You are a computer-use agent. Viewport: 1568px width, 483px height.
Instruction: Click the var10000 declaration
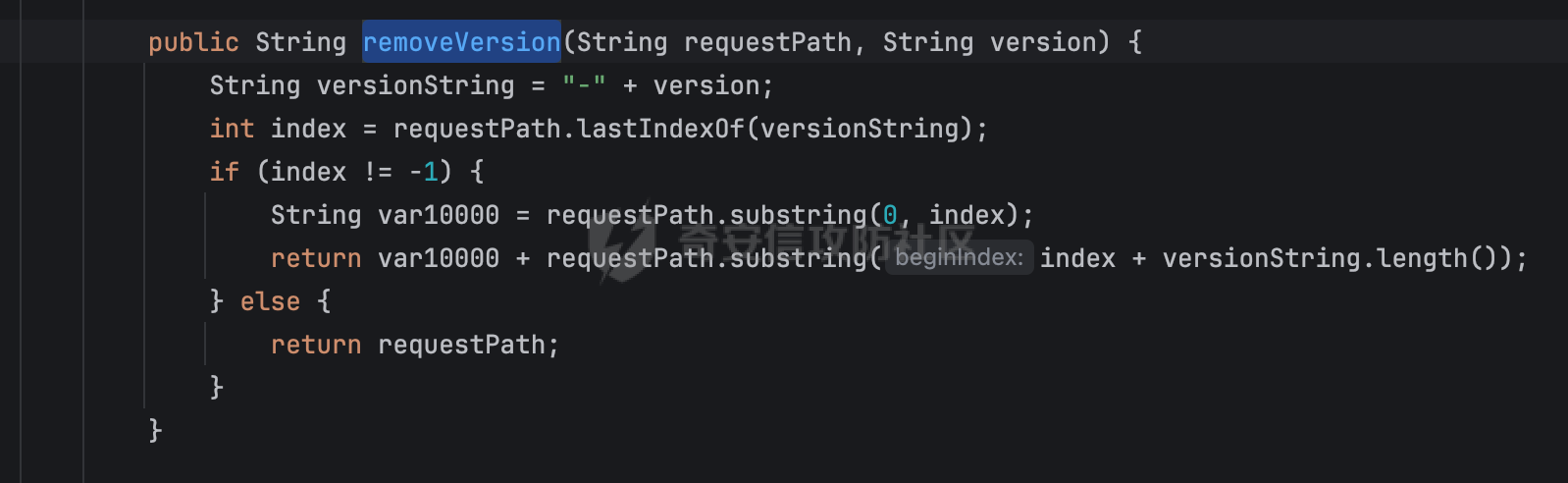(439, 215)
